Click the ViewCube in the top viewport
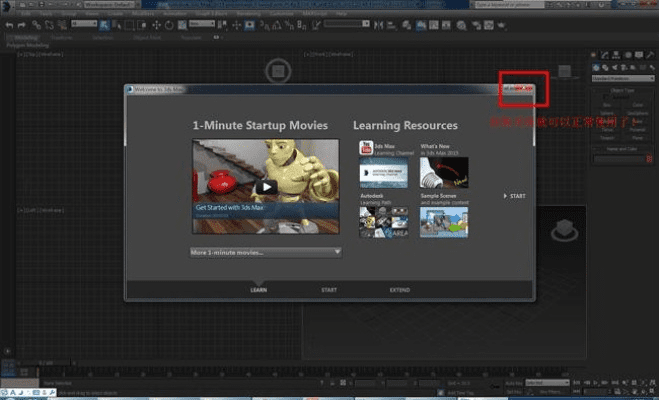Screen dimensions: 659x400 [x=279, y=70]
